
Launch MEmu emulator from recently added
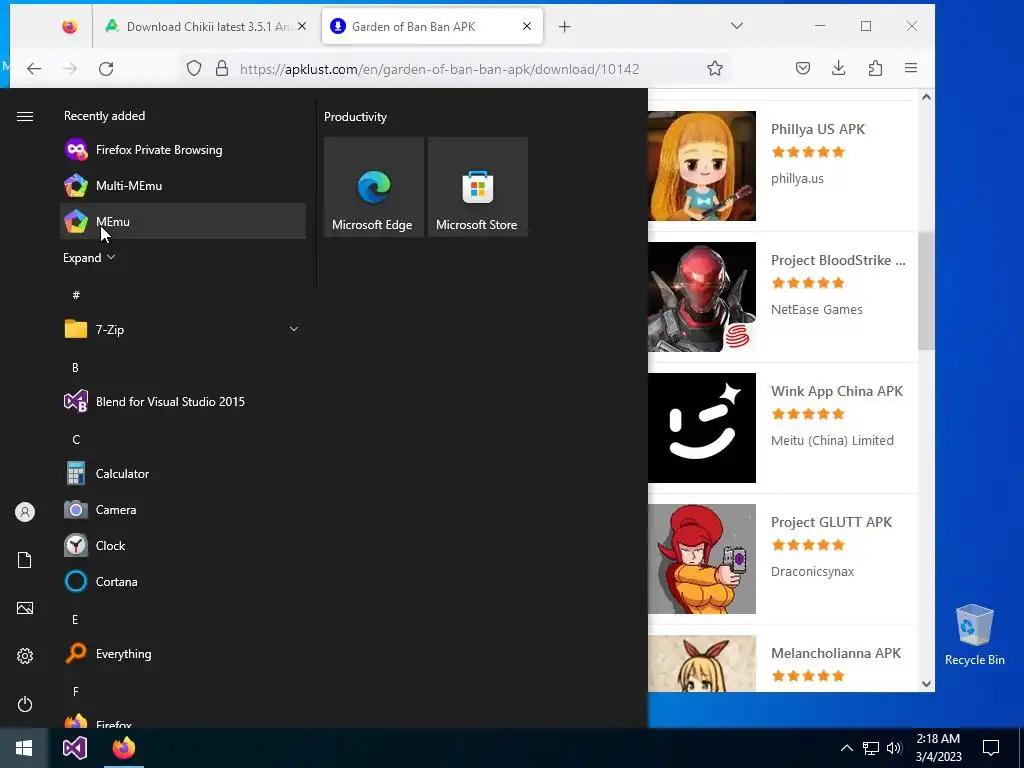coord(183,221)
